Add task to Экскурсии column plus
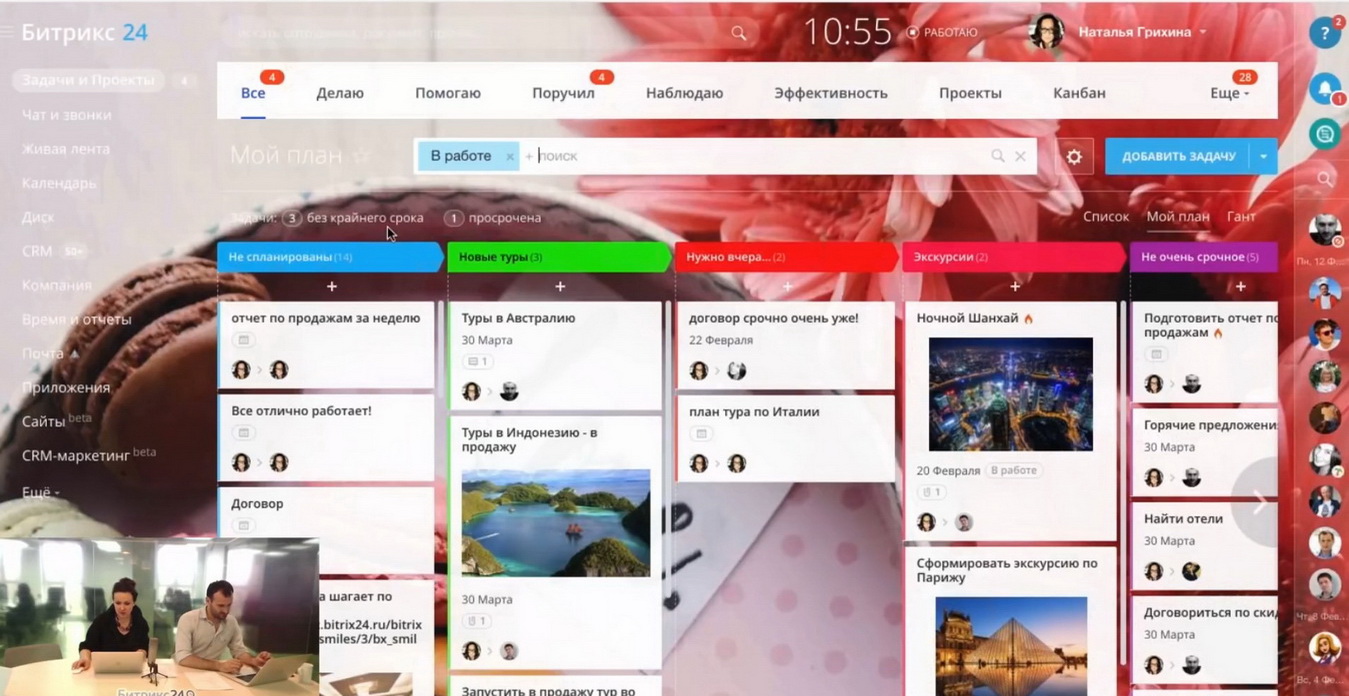This screenshot has width=1349, height=696. (1014, 287)
